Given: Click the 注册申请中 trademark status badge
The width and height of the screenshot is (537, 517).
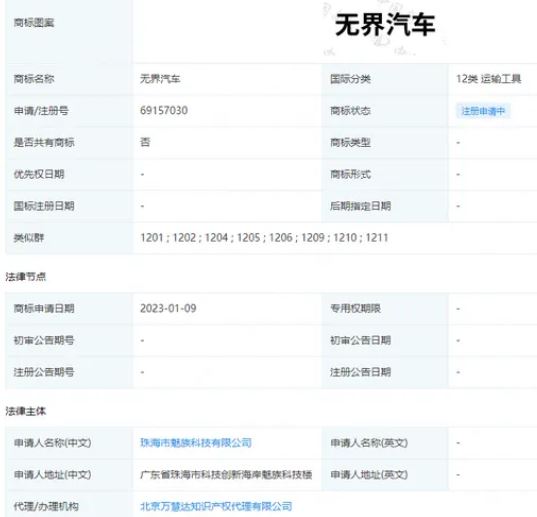Looking at the screenshot, I should coord(483,111).
